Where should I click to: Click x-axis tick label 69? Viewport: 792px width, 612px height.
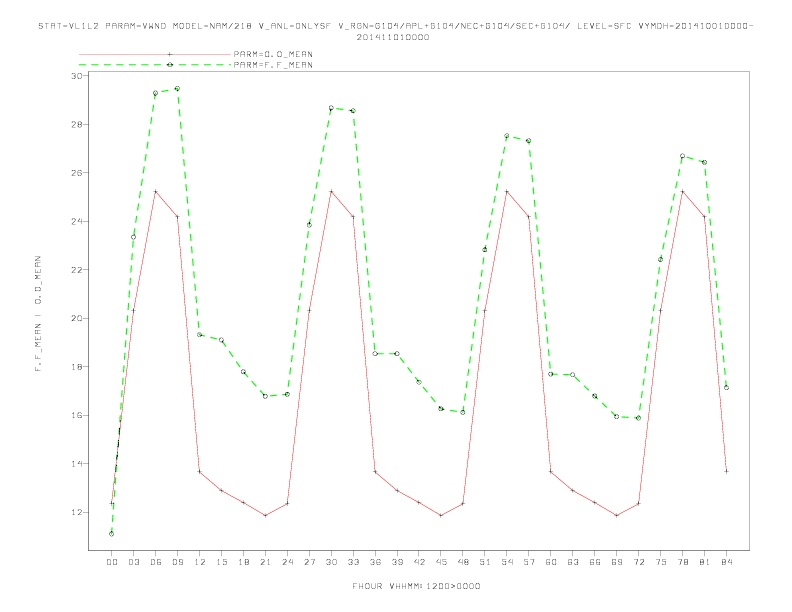point(616,562)
